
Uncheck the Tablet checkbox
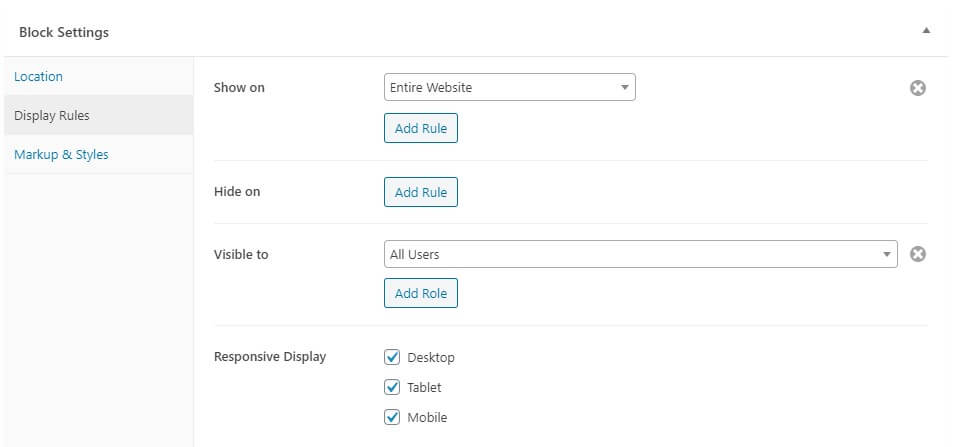coord(392,387)
